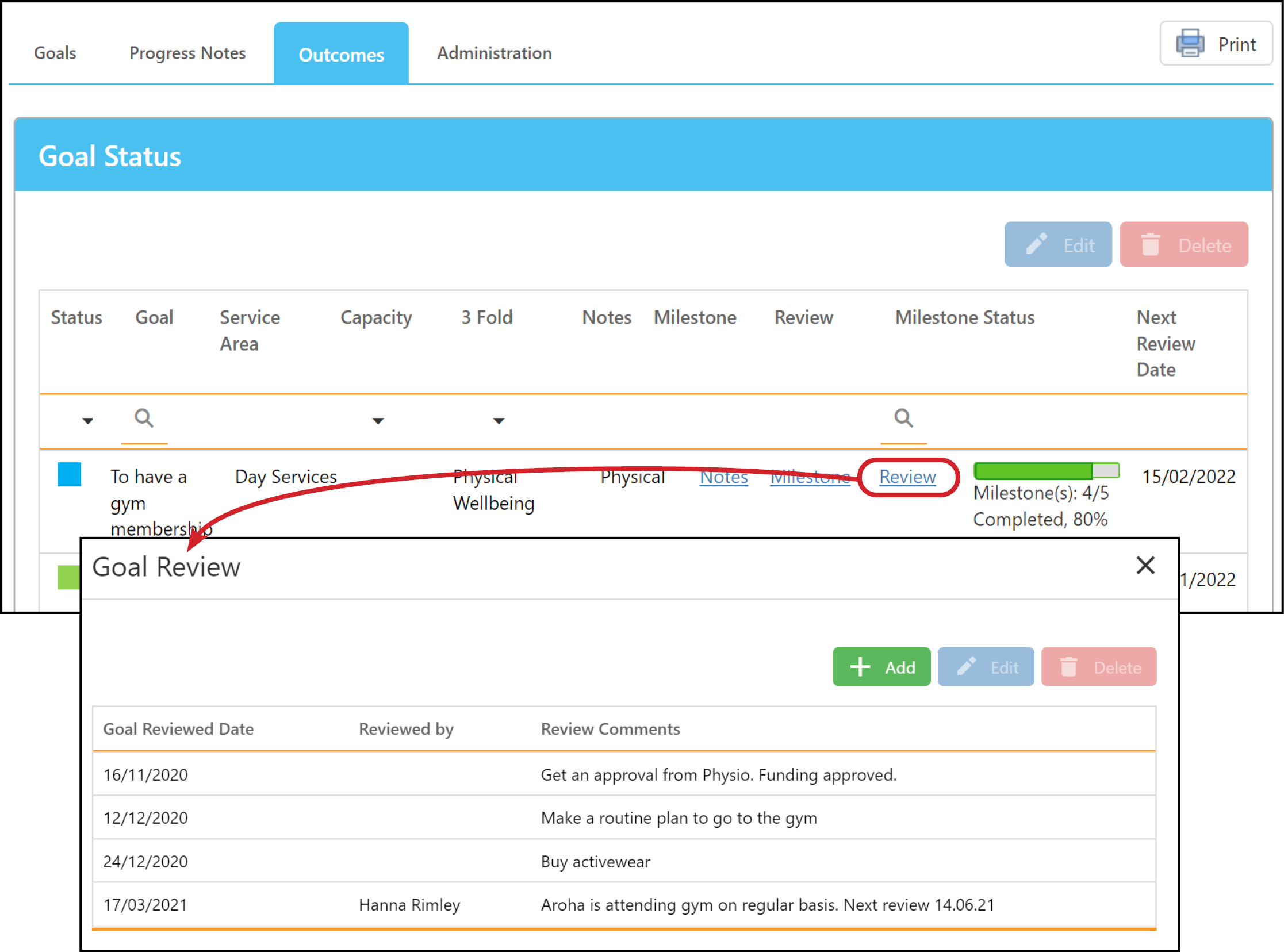
Task: Click 'Make a routine plan to go to the gym'
Action: (679, 817)
